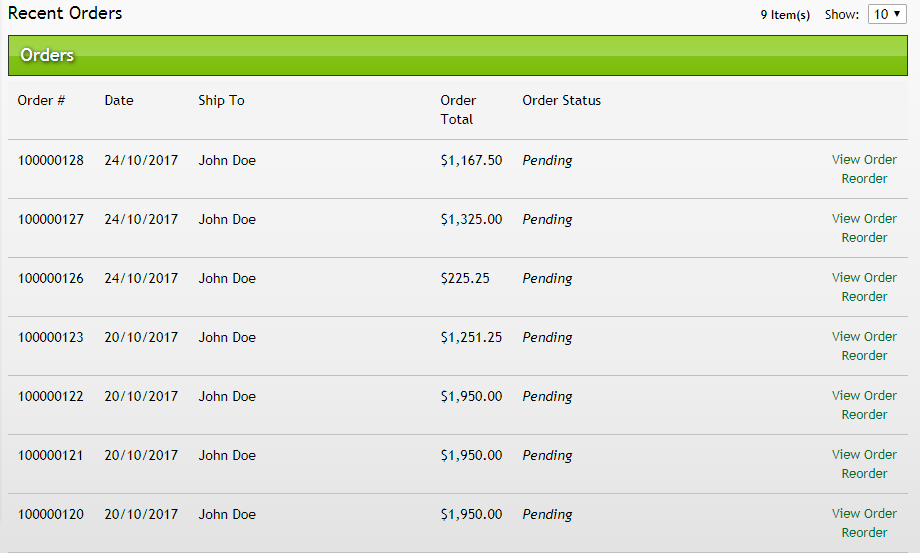This screenshot has width=920, height=553.
Task: View Order for order 100000121
Action: coord(864,454)
